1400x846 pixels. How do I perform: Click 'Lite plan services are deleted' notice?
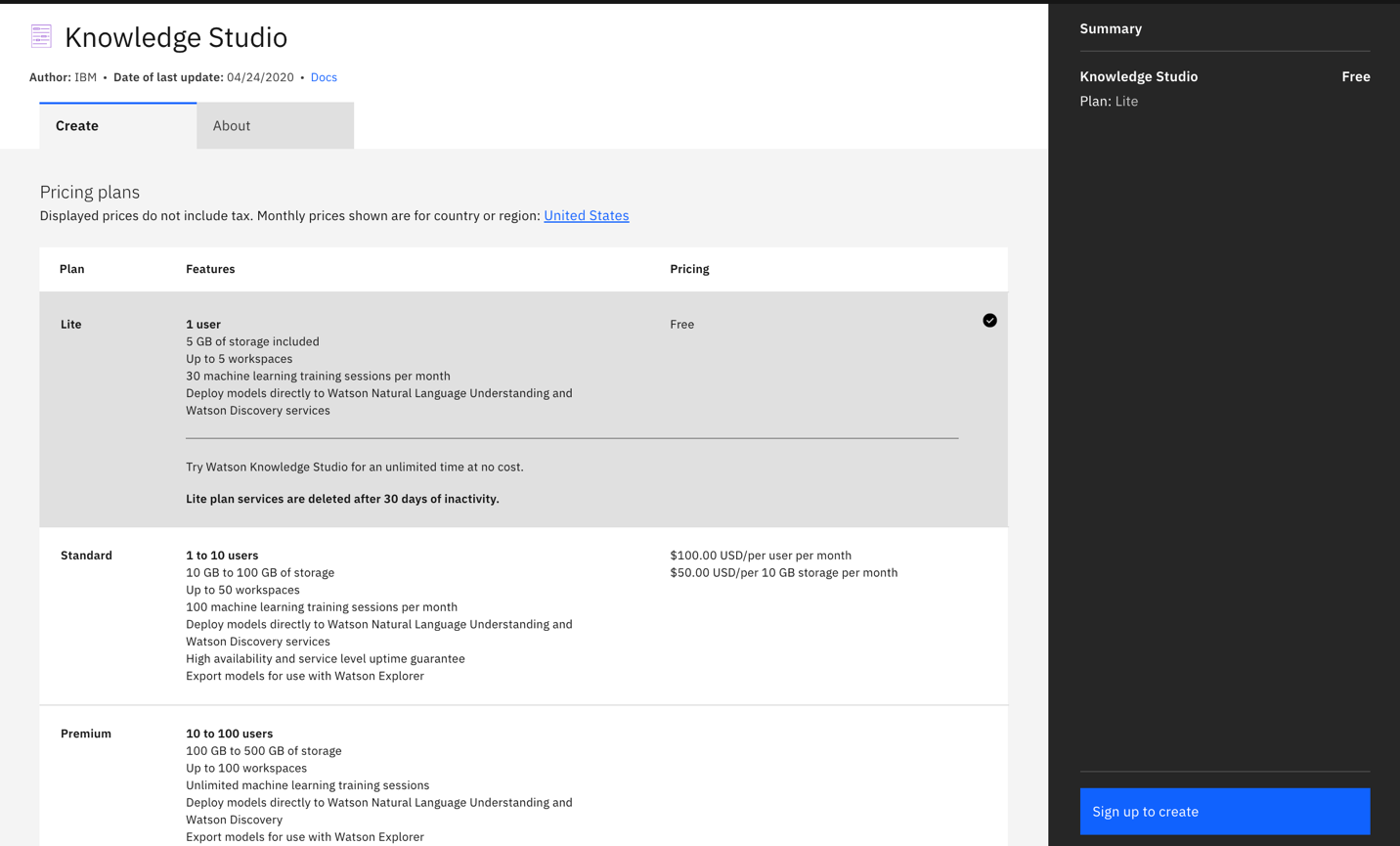coord(342,499)
